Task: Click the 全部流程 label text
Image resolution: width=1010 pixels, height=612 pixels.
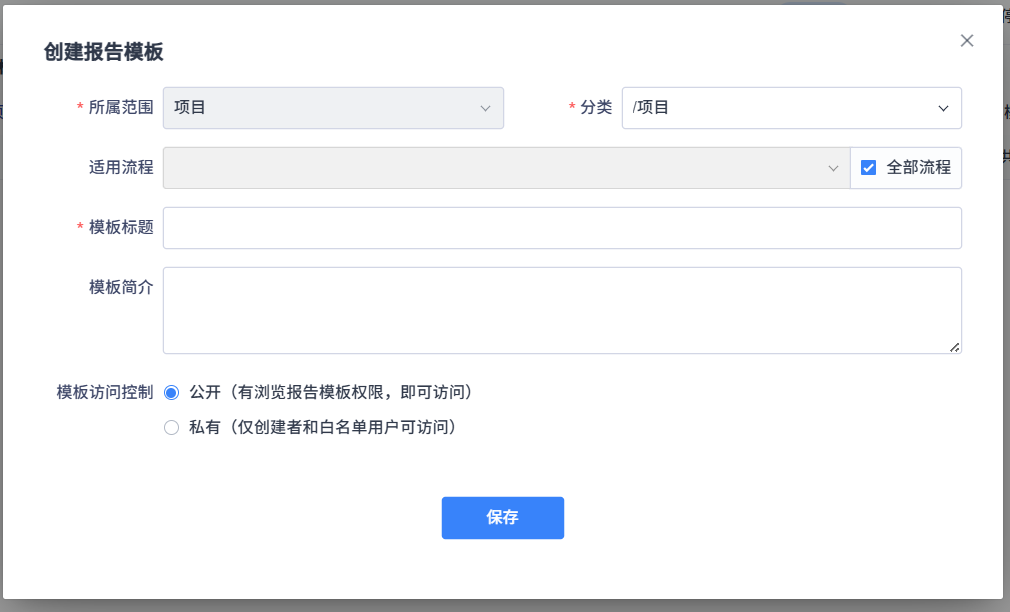Action: pos(919,167)
